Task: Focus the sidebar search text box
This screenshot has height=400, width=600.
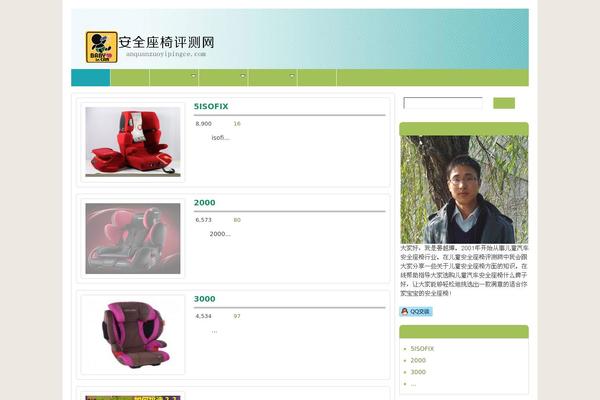Action: point(443,103)
